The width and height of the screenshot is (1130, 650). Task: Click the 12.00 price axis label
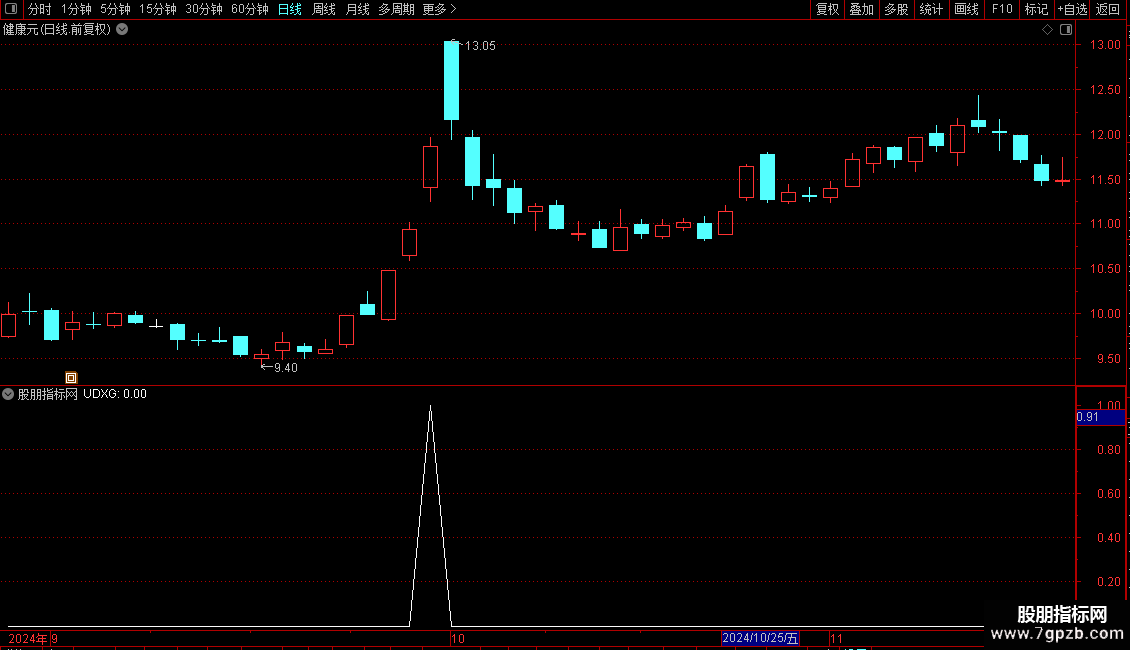1105,135
